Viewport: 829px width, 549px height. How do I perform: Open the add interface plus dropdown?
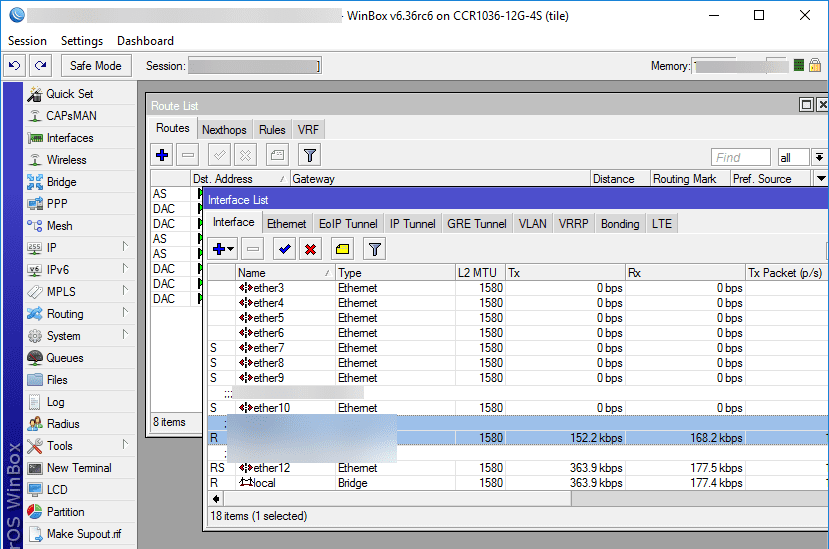tap(223, 249)
